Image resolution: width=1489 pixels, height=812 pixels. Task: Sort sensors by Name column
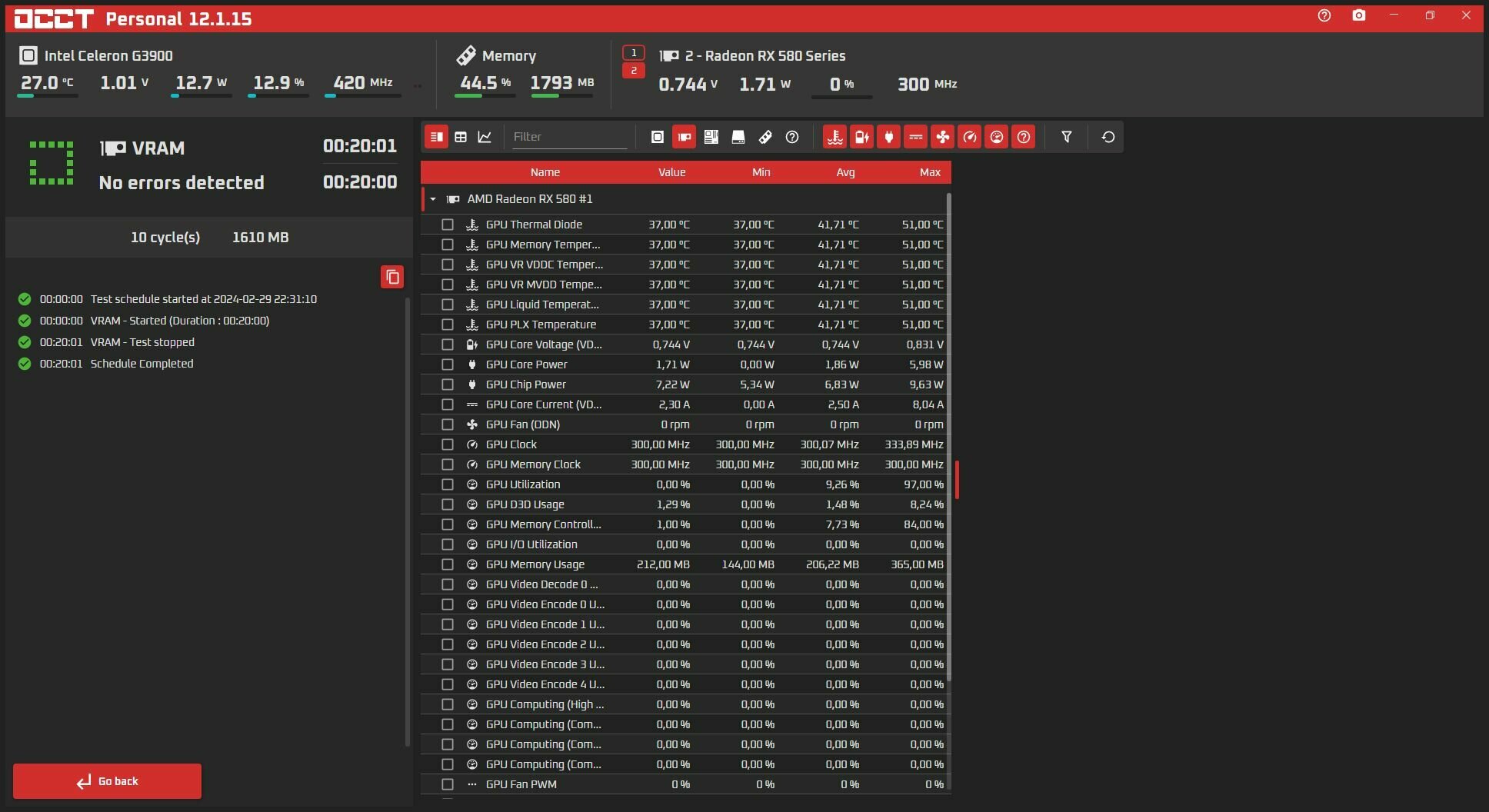(545, 172)
